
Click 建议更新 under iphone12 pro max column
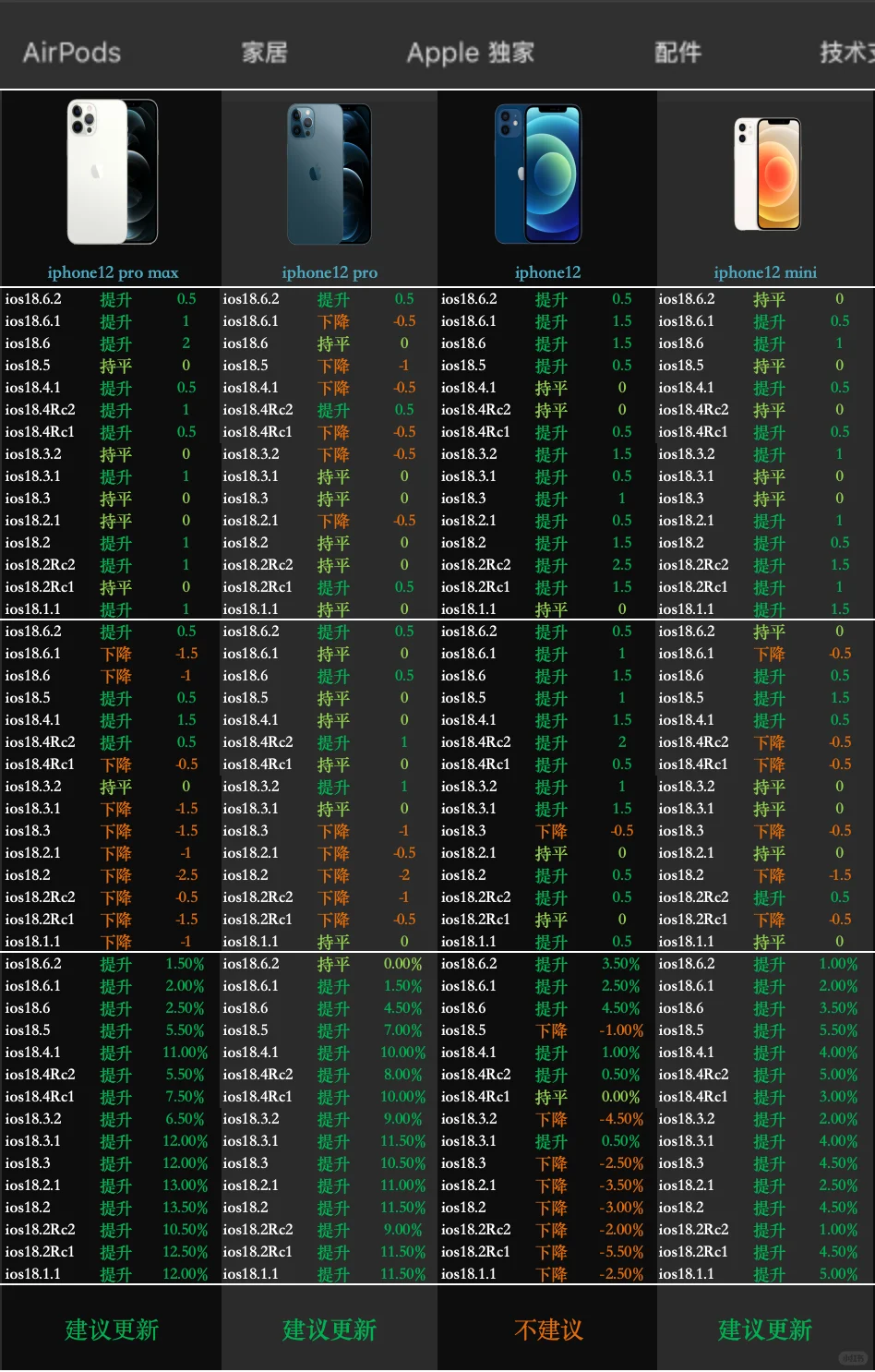coord(112,1330)
